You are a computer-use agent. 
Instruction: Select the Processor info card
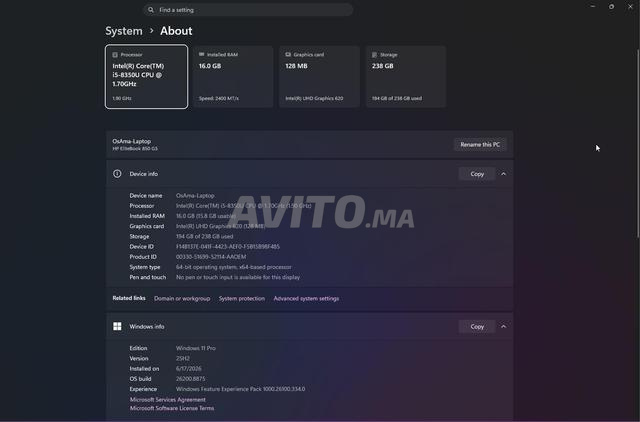[x=147, y=77]
